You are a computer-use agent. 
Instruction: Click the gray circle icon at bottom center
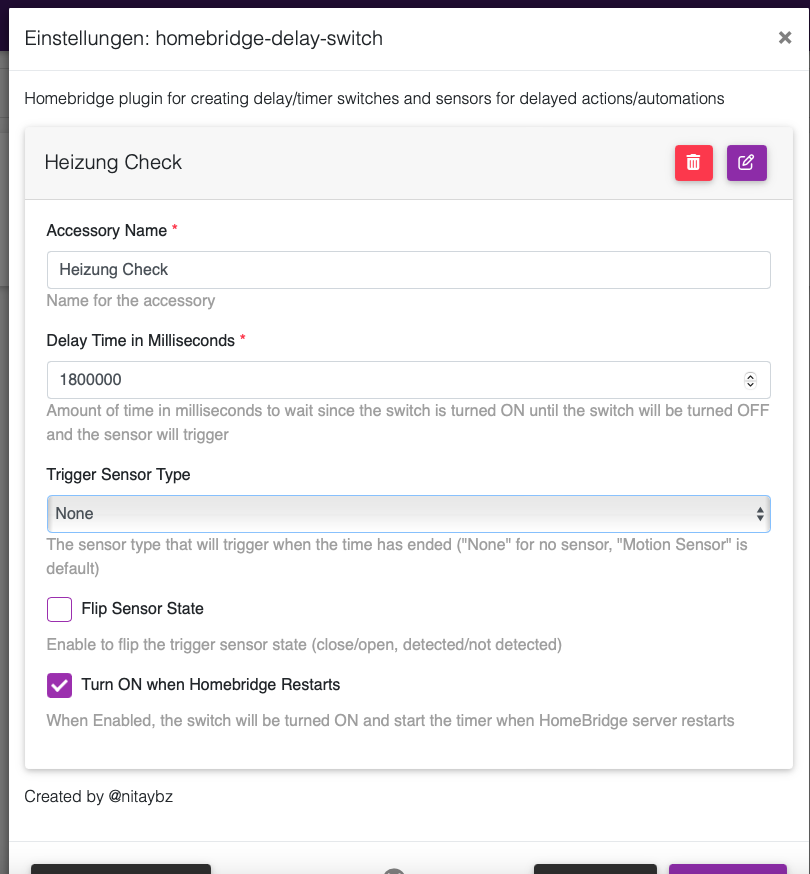click(394, 871)
